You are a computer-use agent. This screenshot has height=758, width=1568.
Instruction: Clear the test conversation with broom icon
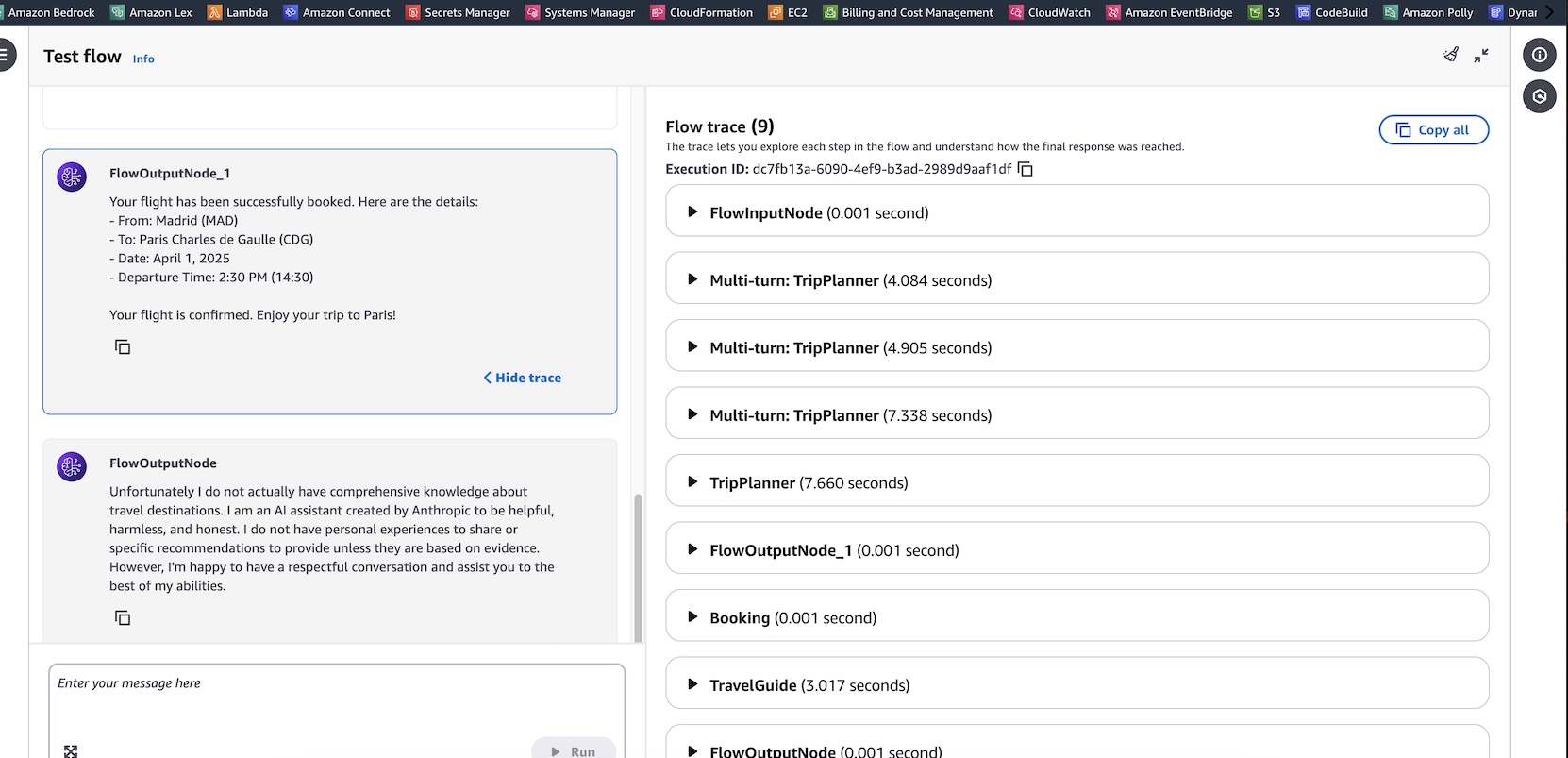click(1451, 55)
